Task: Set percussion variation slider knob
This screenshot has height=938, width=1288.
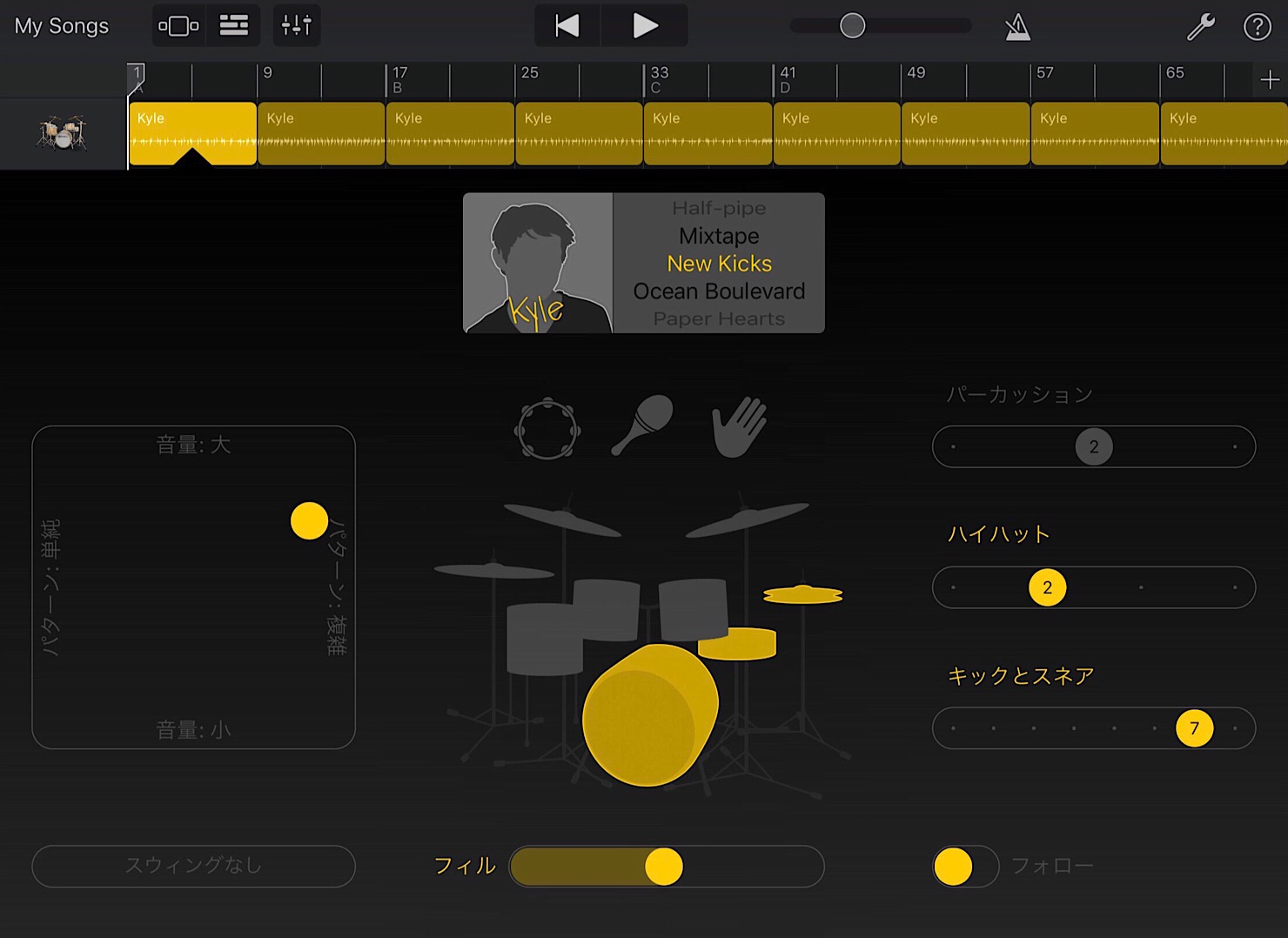Action: tap(1094, 446)
